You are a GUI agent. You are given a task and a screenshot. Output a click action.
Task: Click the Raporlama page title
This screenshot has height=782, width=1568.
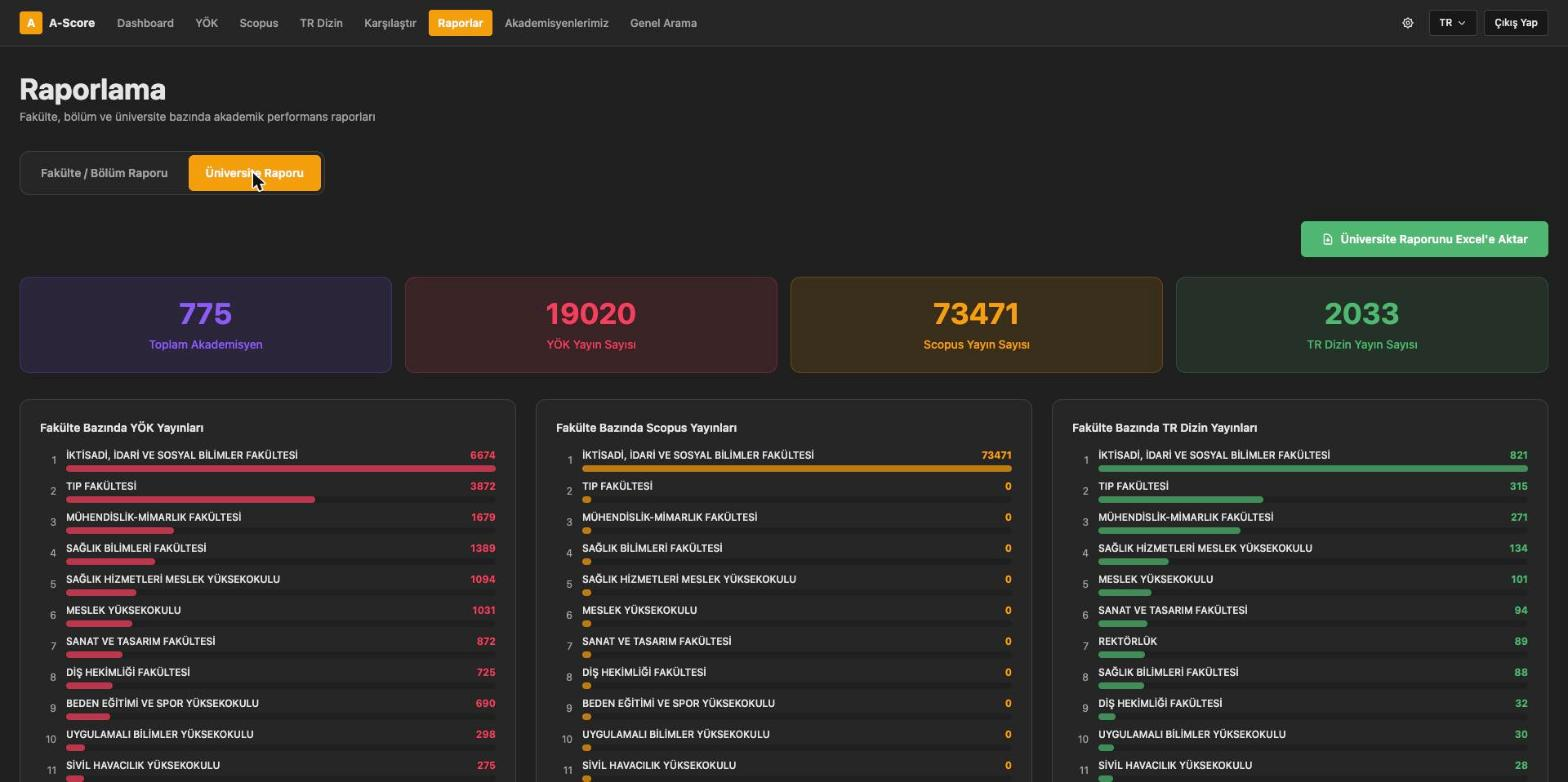pos(93,89)
